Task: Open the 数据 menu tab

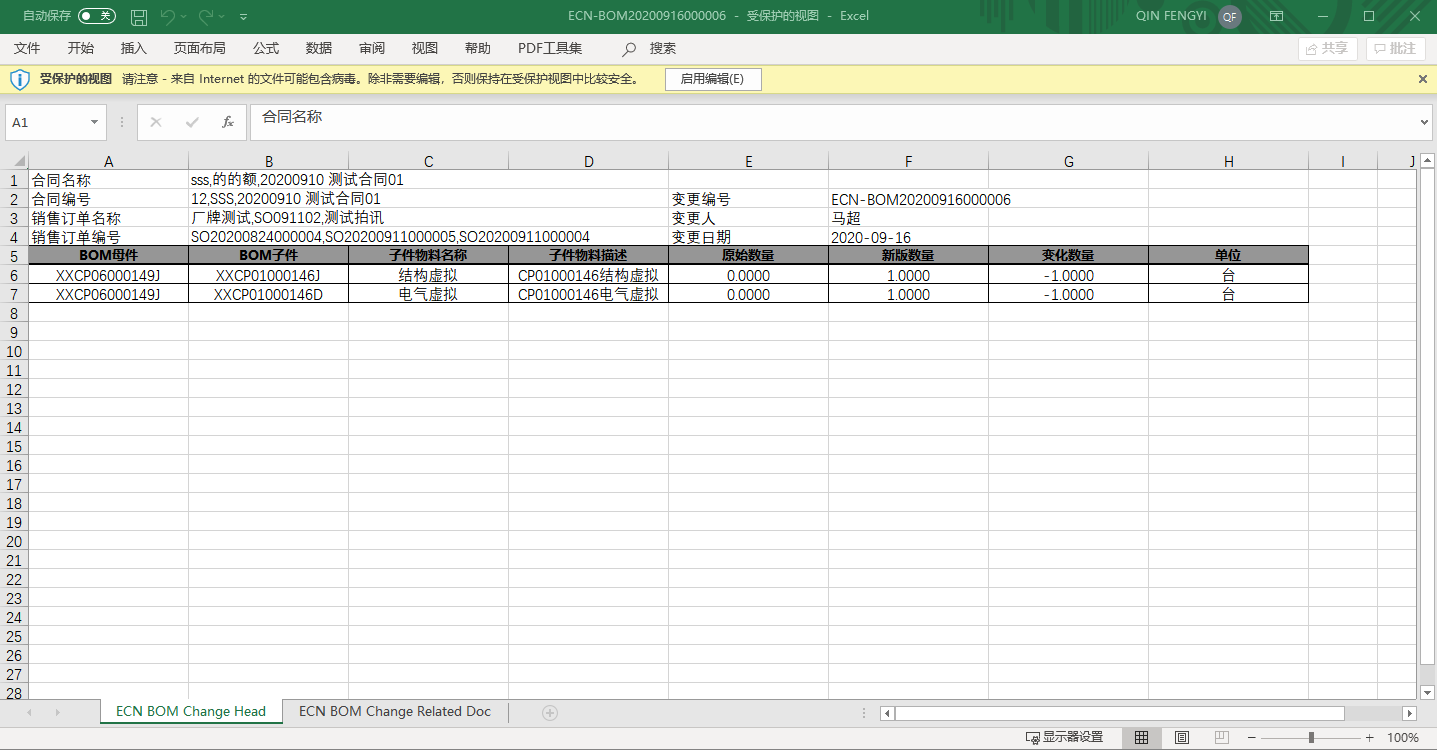Action: coord(319,48)
